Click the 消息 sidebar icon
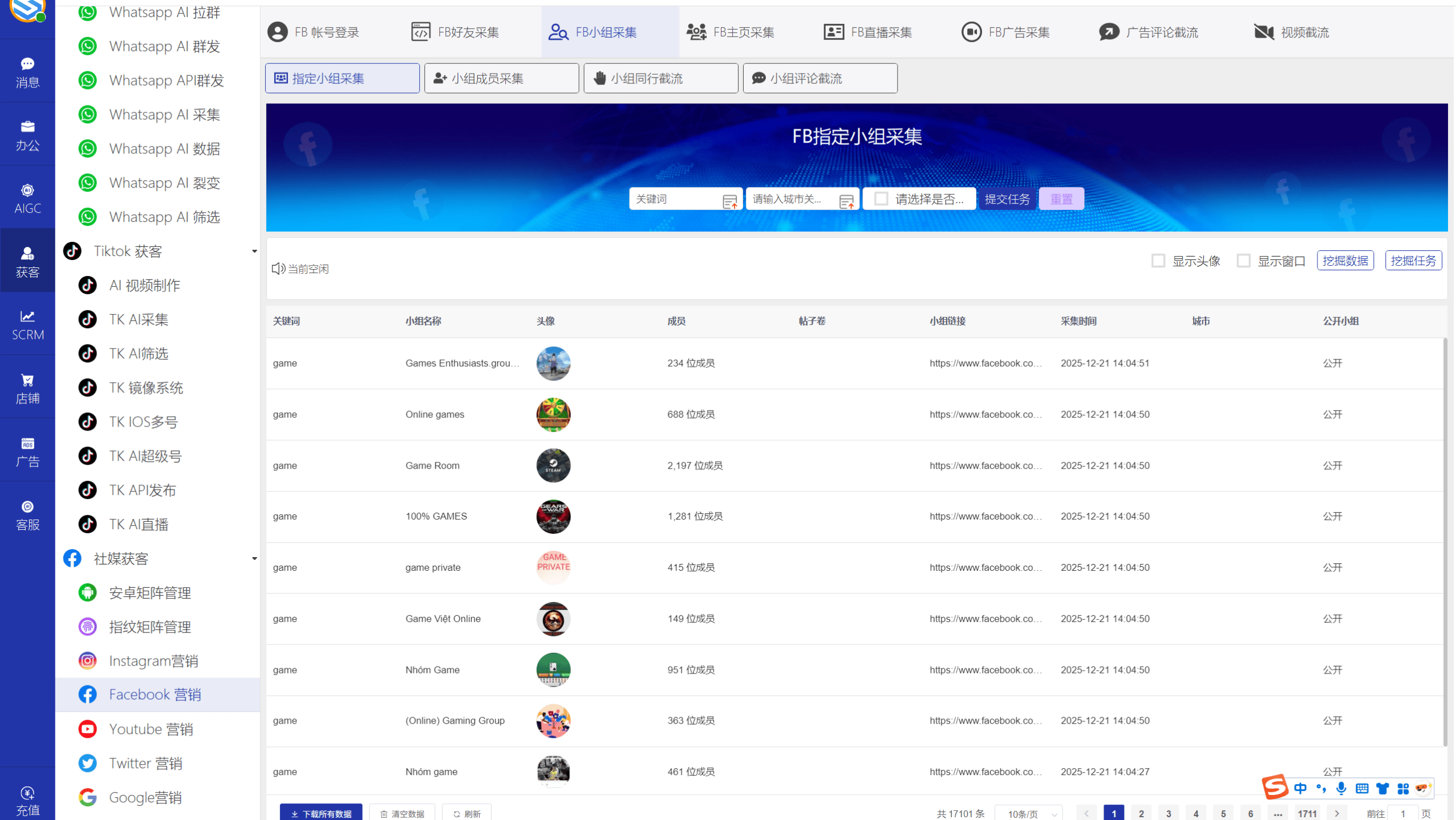The width and height of the screenshot is (1456, 820). click(27, 64)
